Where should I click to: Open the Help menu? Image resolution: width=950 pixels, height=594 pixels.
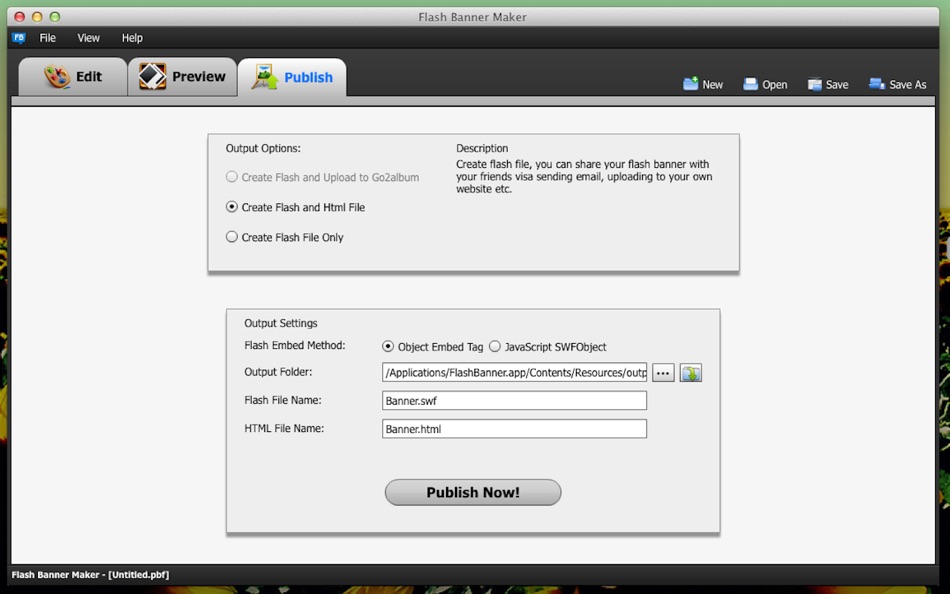tap(132, 38)
